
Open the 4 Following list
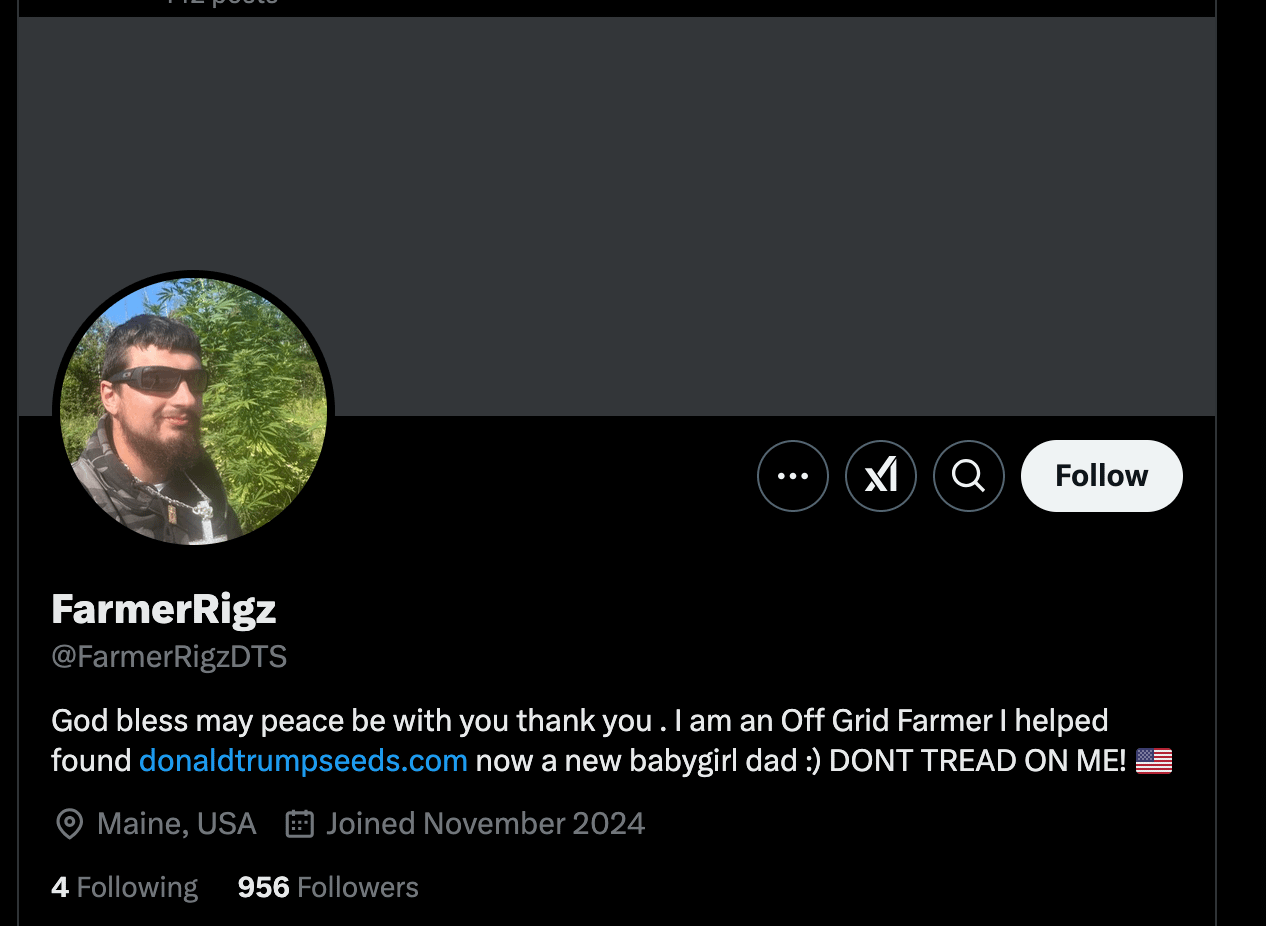coord(125,887)
